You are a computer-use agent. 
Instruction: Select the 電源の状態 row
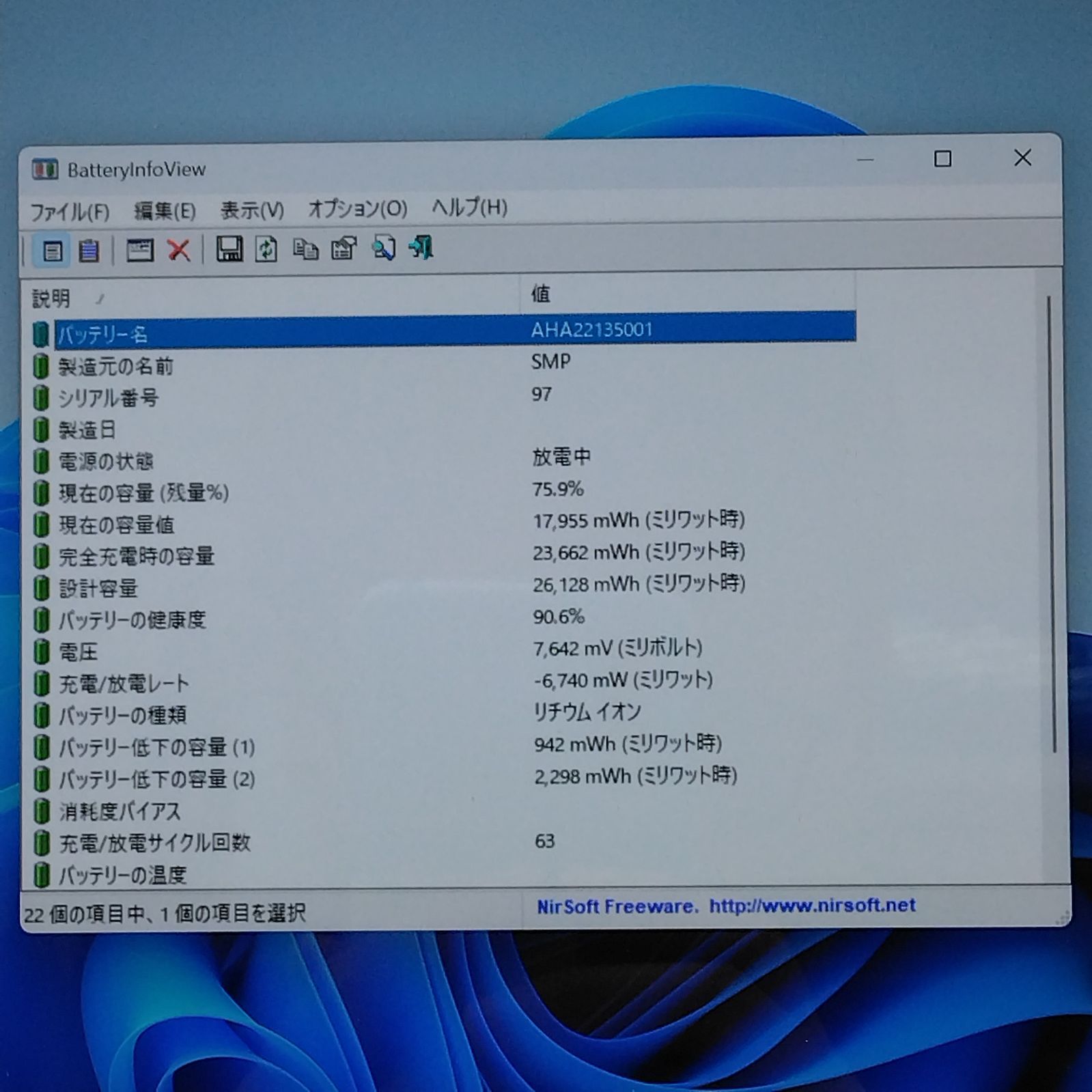[x=443, y=459]
